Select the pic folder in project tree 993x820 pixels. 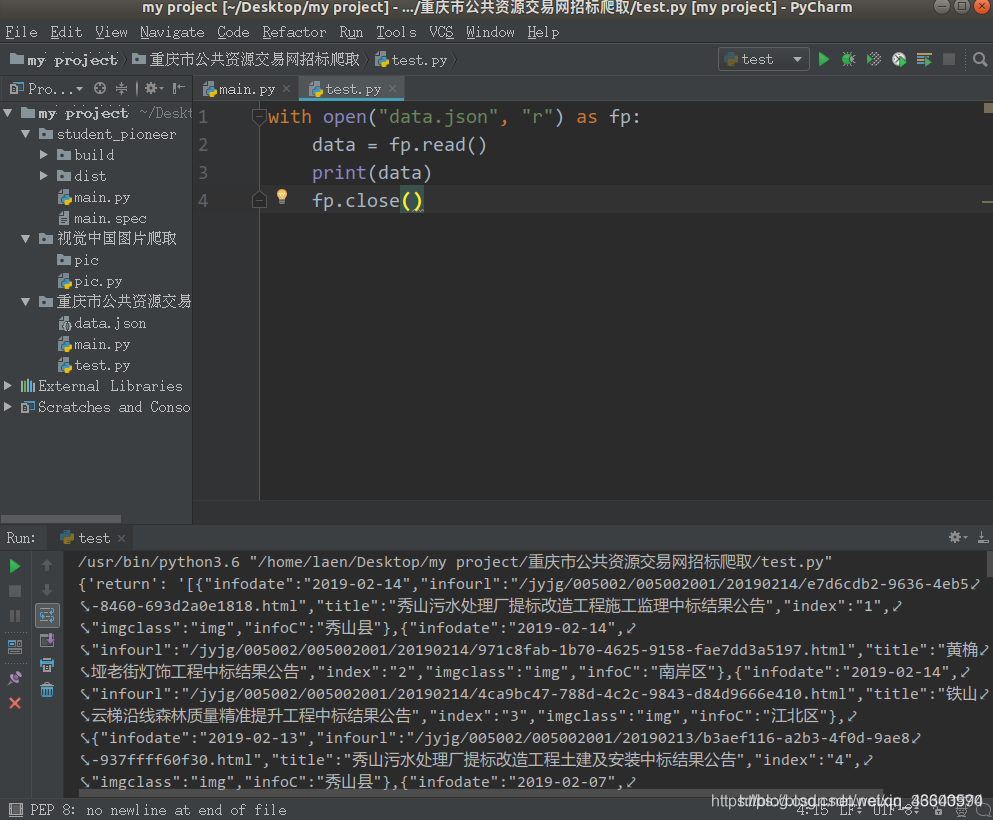(78, 260)
